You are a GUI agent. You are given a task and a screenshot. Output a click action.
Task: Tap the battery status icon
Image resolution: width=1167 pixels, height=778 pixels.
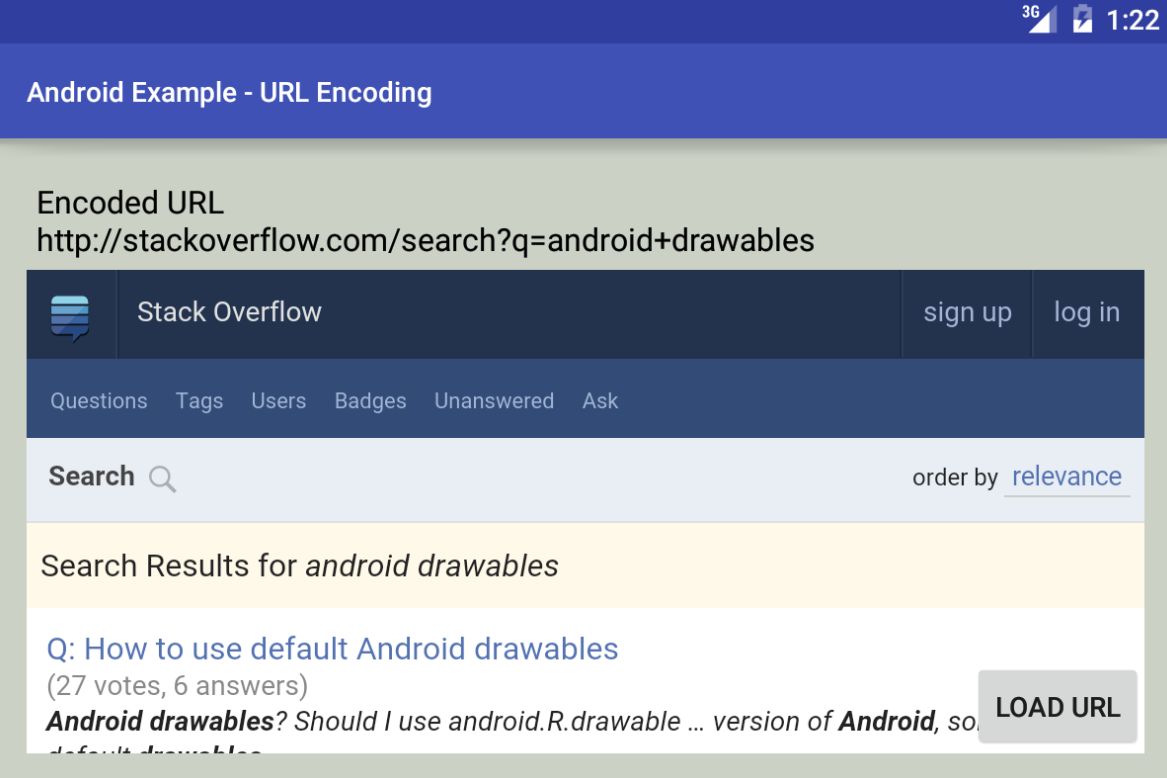pos(1082,19)
